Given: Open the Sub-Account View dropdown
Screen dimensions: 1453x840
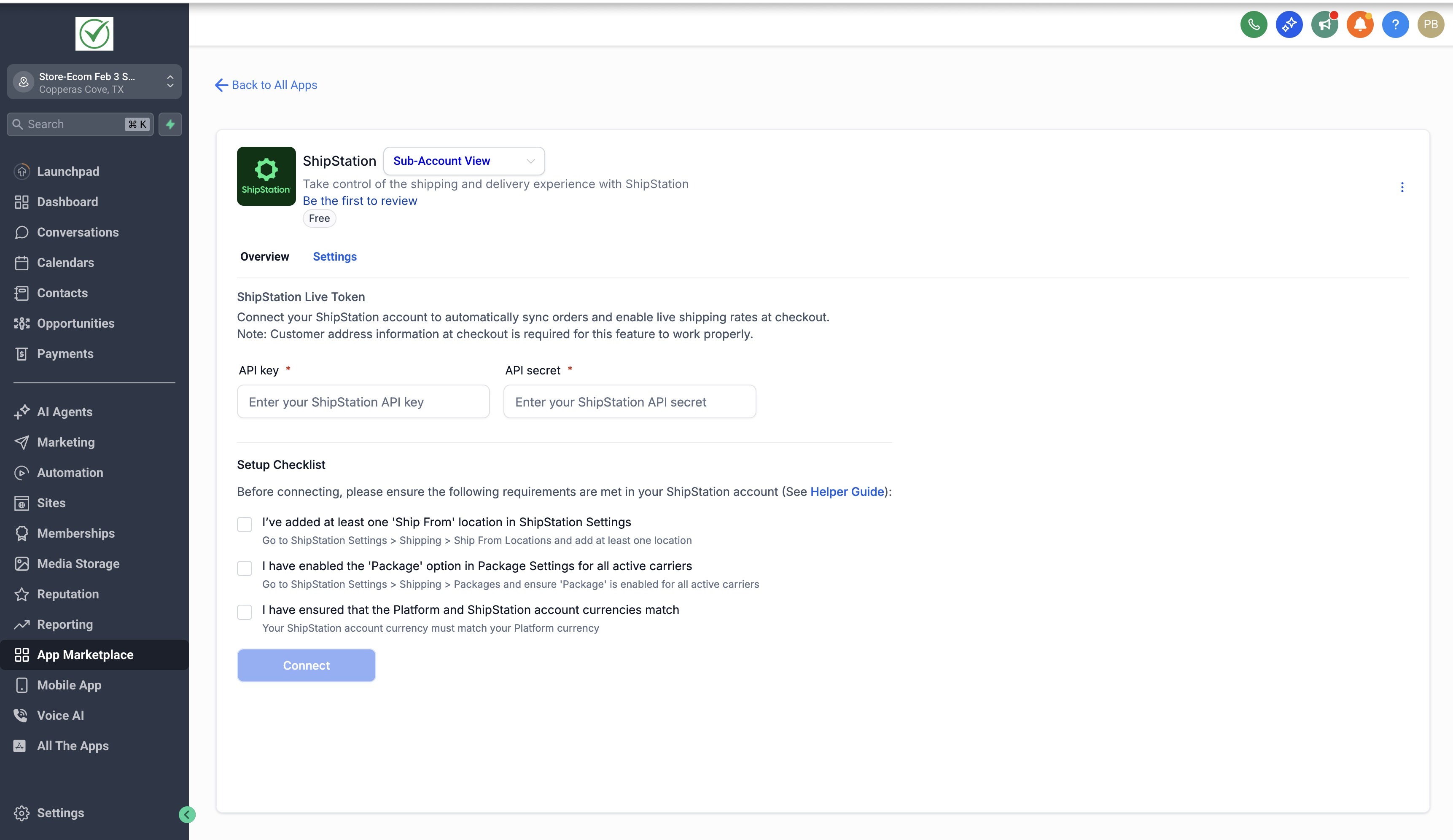Looking at the screenshot, I should tap(463, 162).
